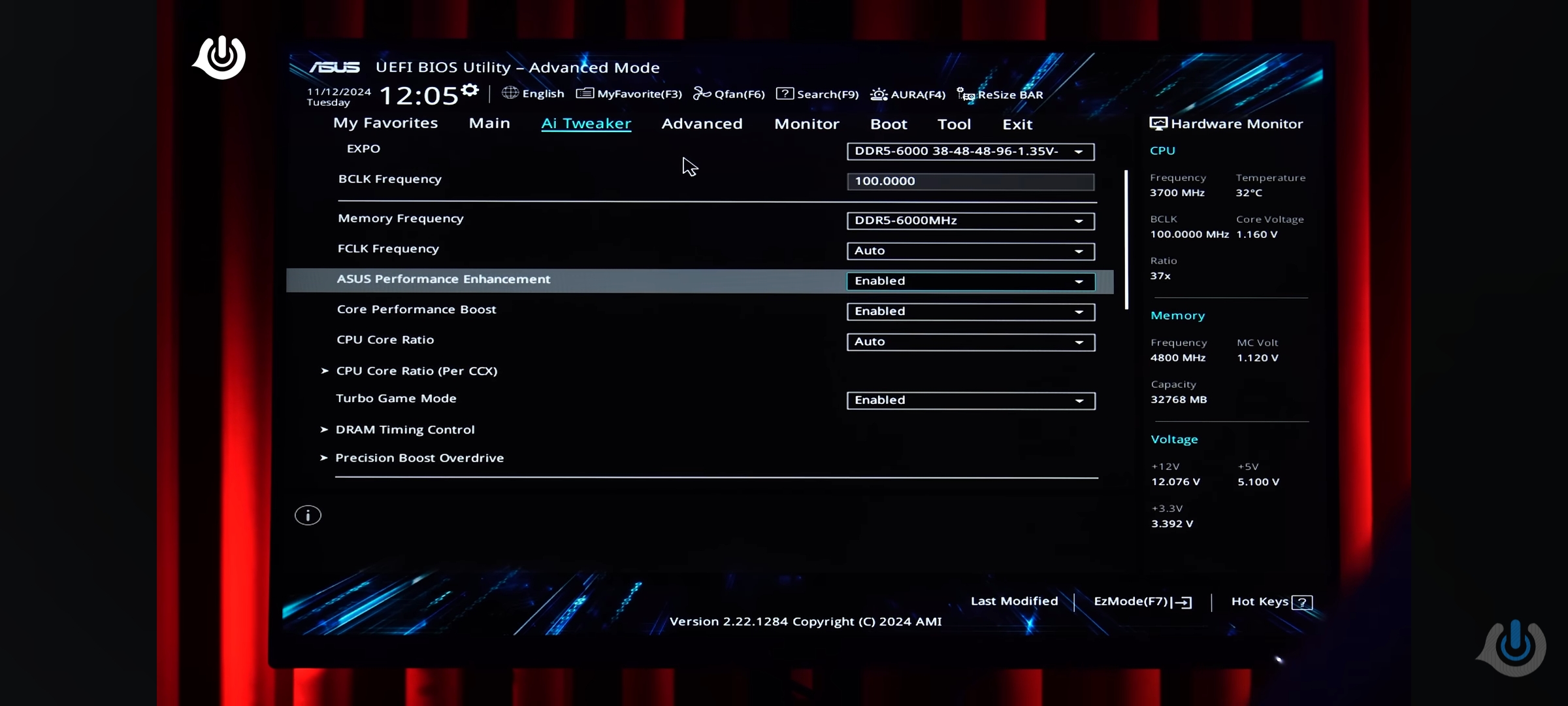The width and height of the screenshot is (1568, 706).
Task: Click the +3.3V value 3.392 V
Action: click(1172, 524)
